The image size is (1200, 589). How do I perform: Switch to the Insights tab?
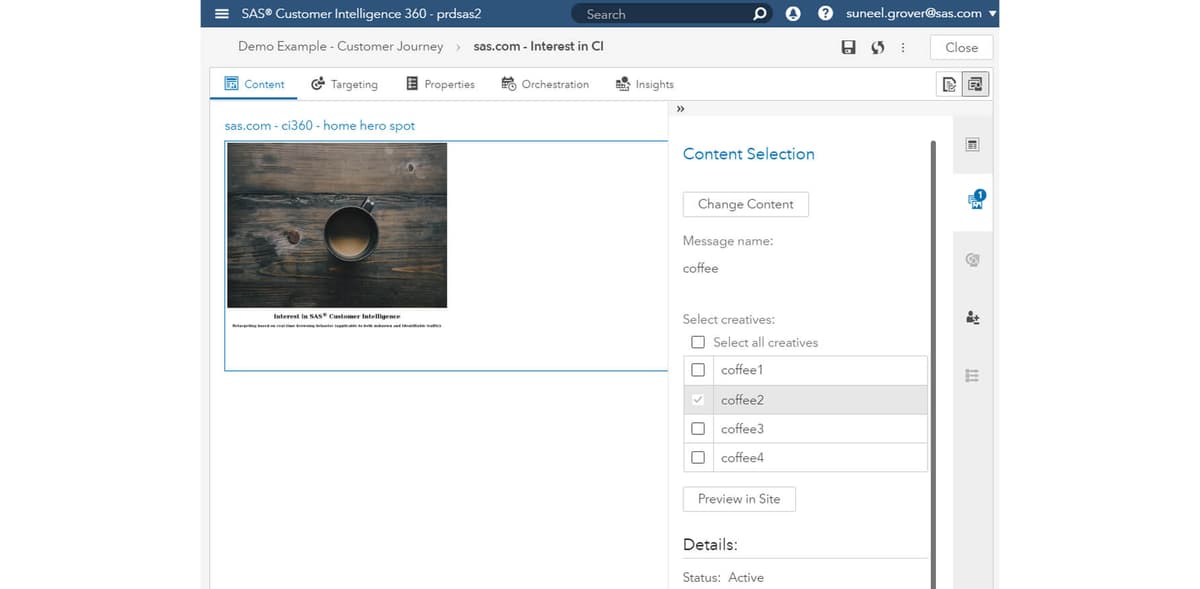point(645,84)
